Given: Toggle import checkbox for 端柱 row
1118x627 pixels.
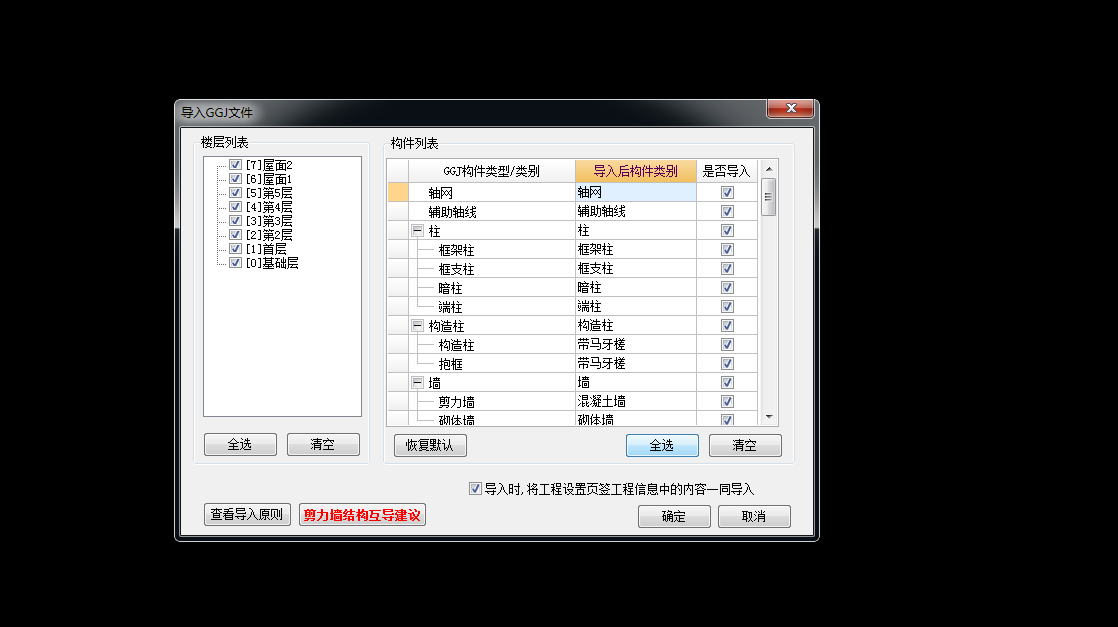Looking at the screenshot, I should click(x=727, y=307).
